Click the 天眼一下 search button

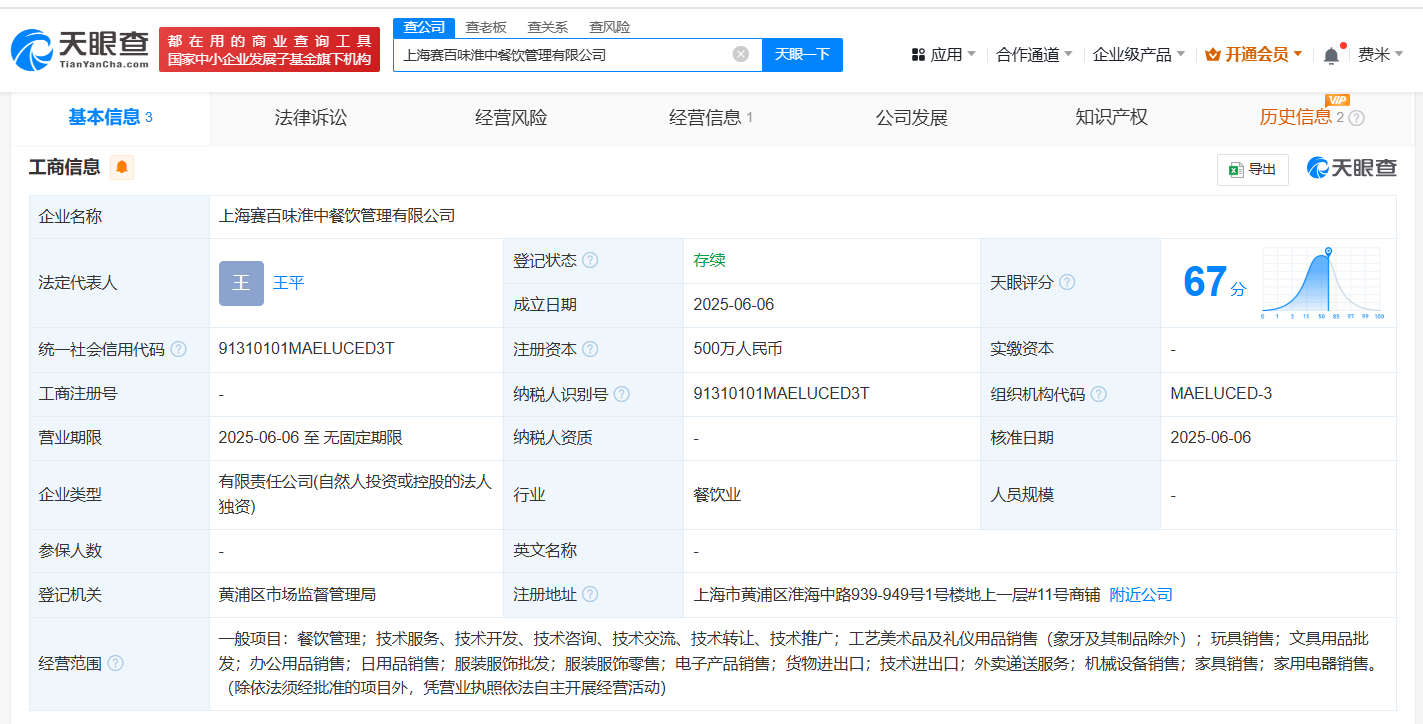[x=802, y=55]
